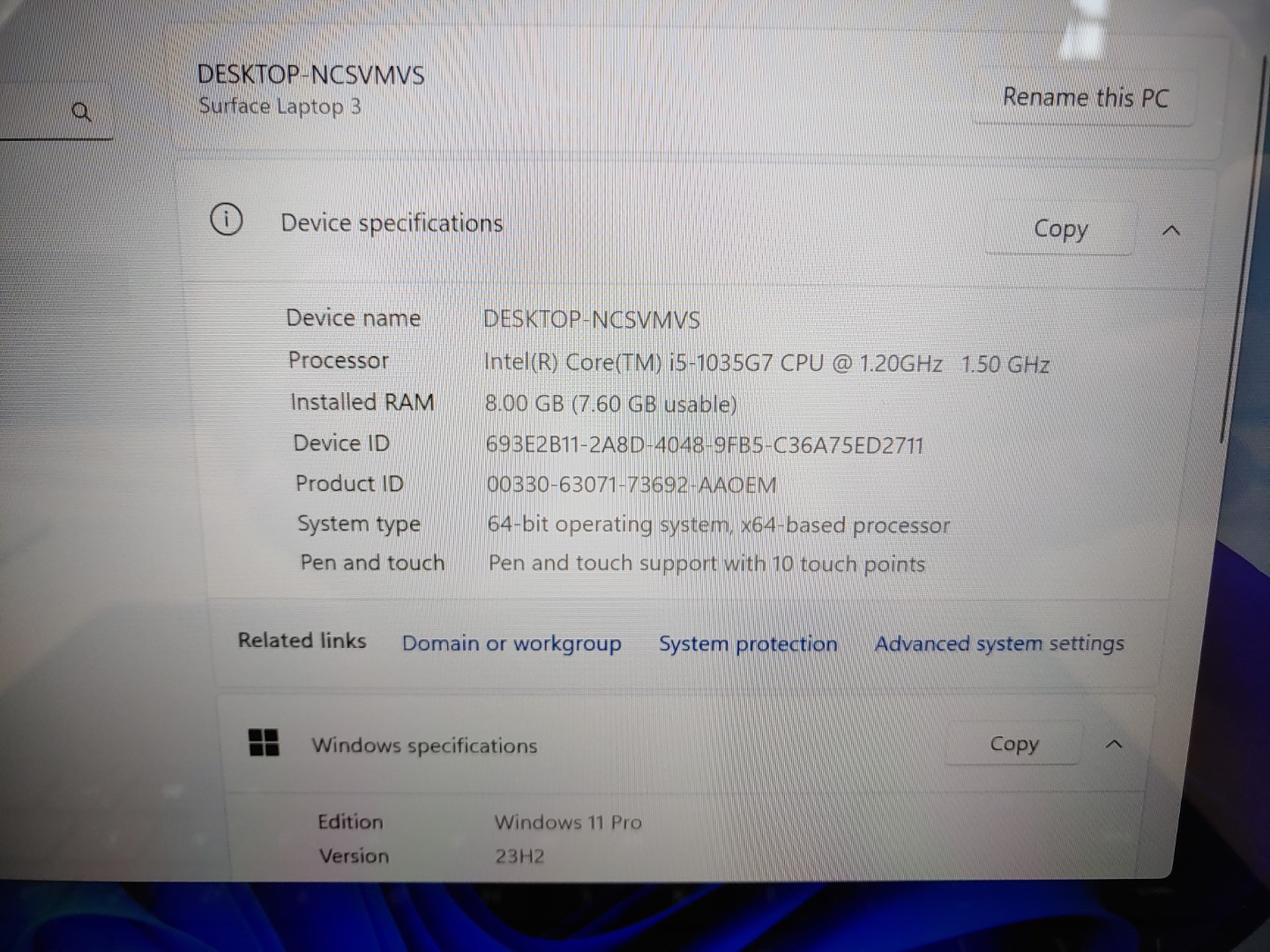Viewport: 1270px width, 952px height.
Task: Open the System protection link
Action: (748, 643)
